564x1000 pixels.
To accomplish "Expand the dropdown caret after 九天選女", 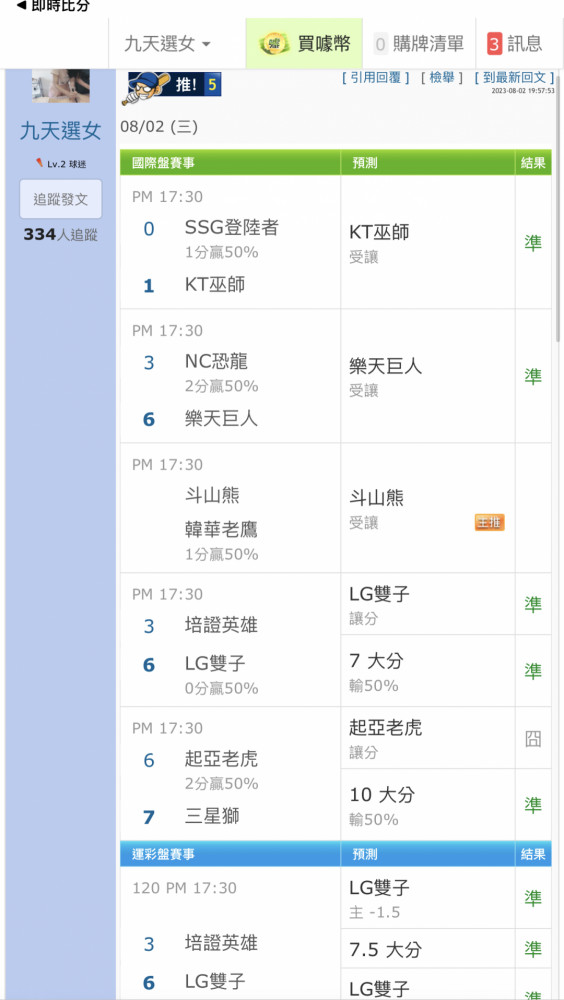I will click(205, 45).
